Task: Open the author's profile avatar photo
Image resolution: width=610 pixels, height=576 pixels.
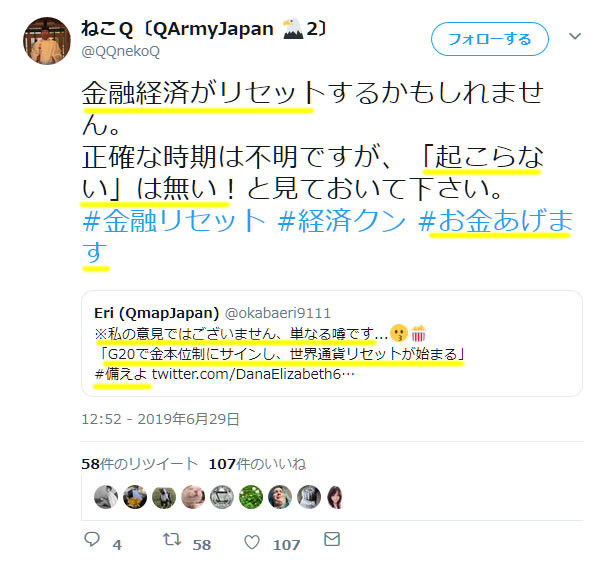Action: pos(47,41)
